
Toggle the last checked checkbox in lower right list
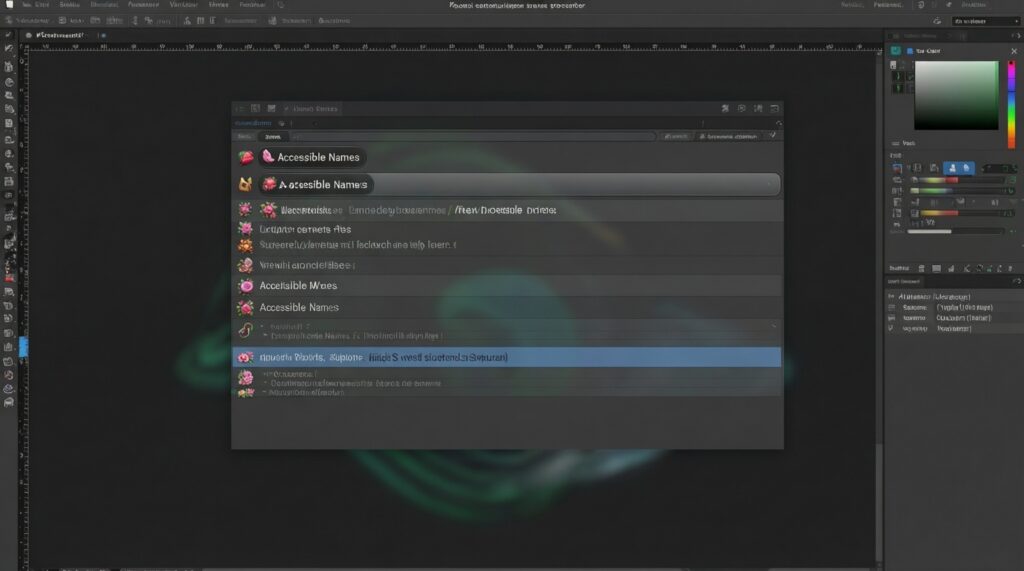point(891,328)
